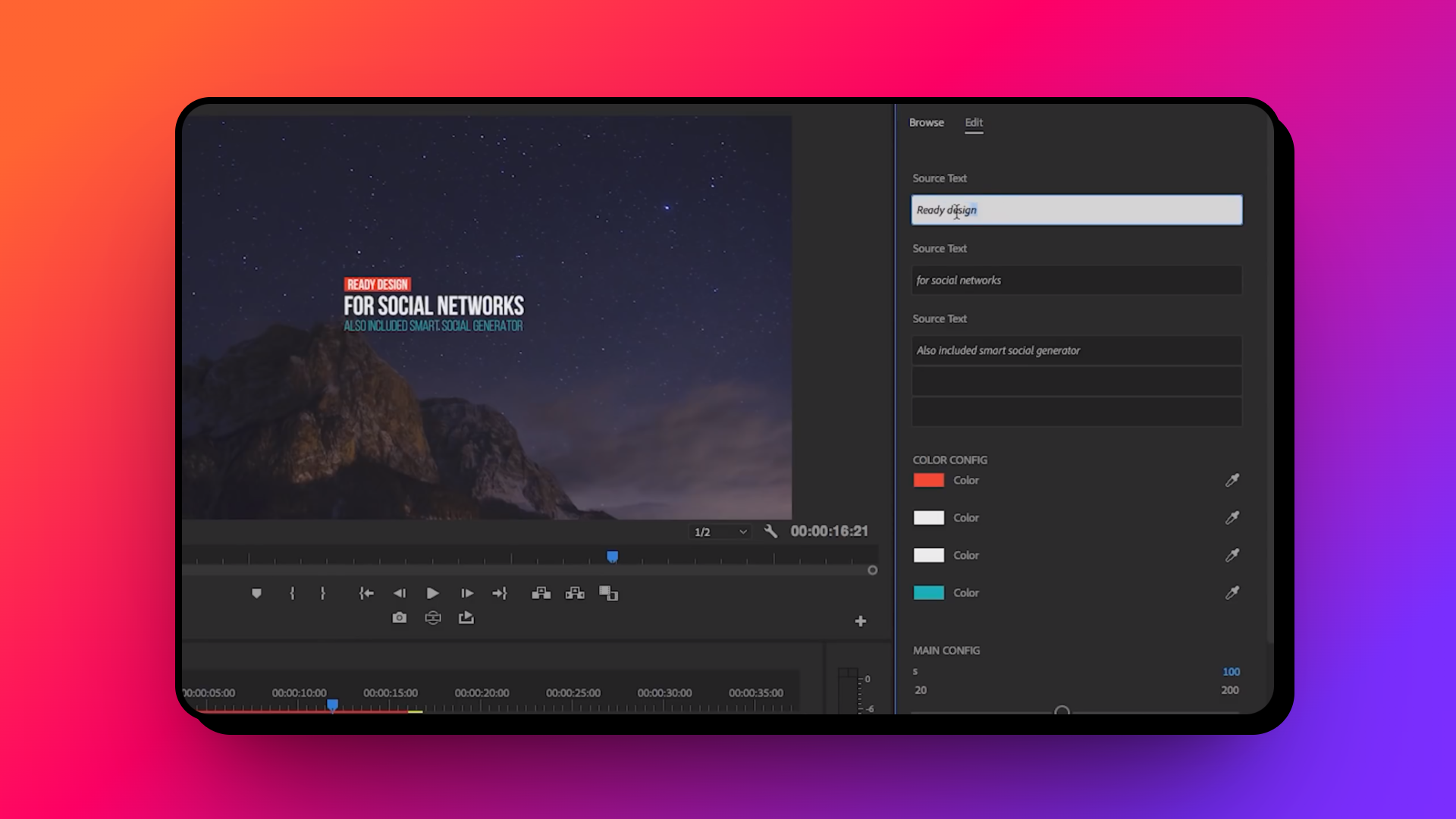Click the blue playhead in monitor scrubber

[613, 557]
